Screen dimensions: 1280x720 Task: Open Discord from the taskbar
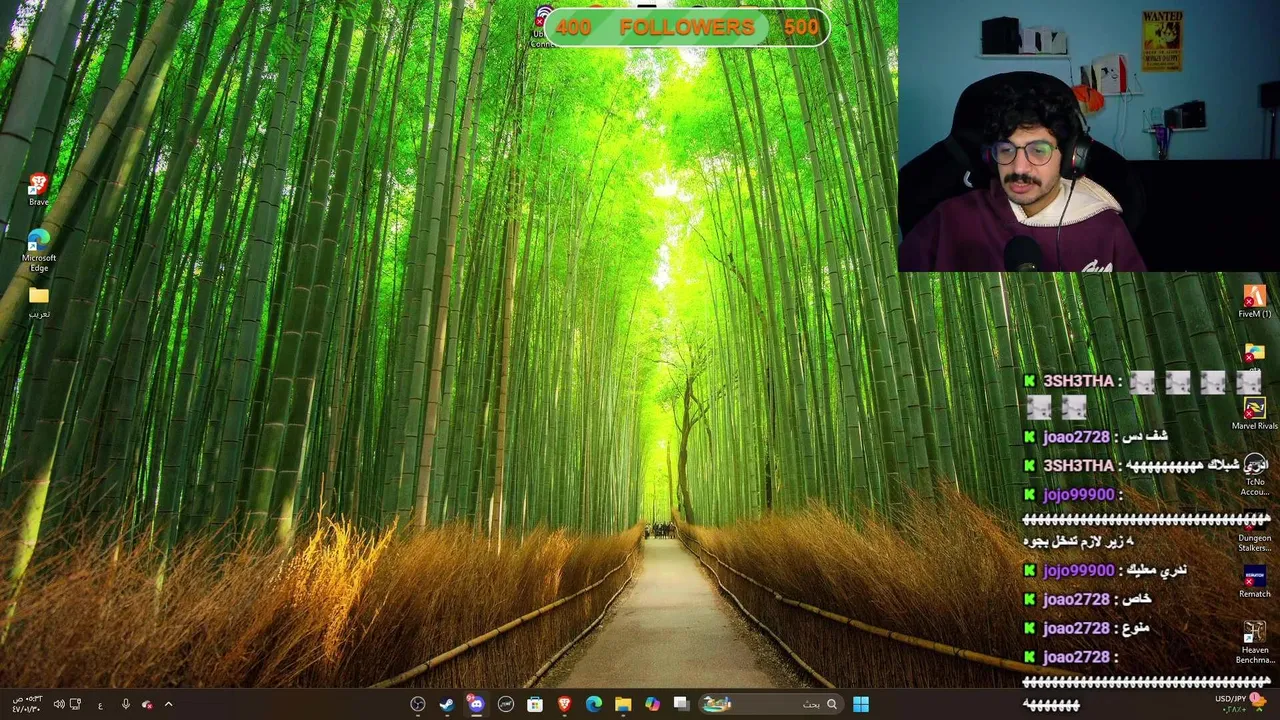(476, 704)
